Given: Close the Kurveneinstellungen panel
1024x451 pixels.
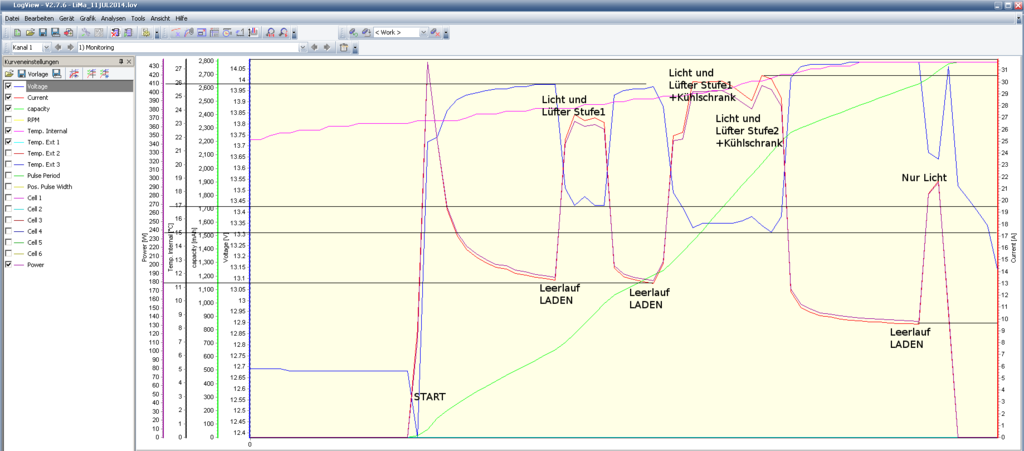Looking at the screenshot, I should pyautogui.click(x=129, y=61).
